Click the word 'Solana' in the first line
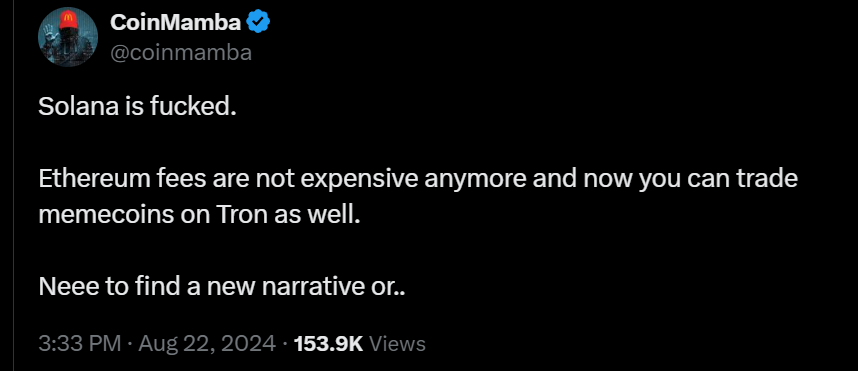Screen dimensions: 858x371 click(76, 107)
